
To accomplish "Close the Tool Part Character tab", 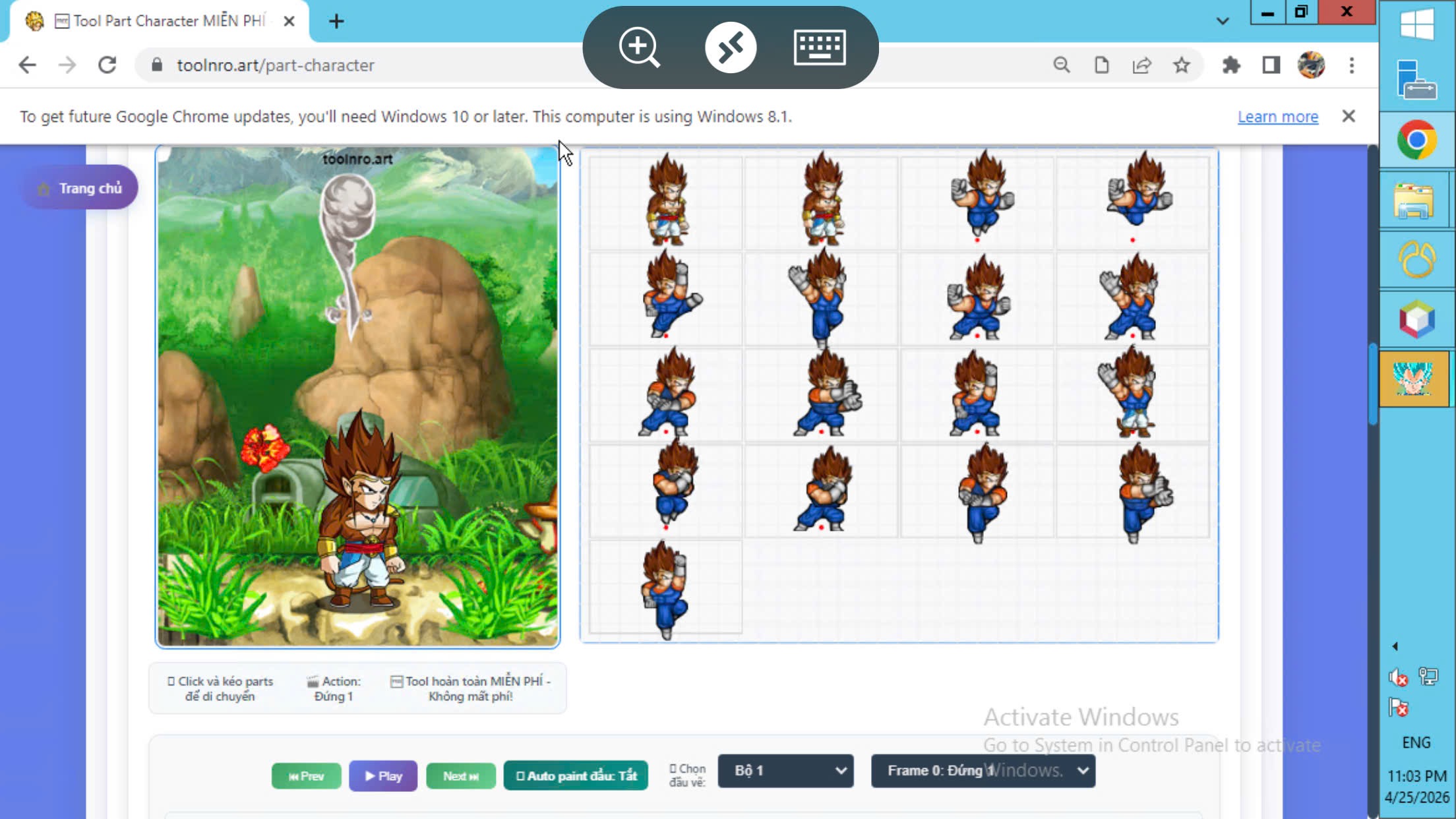I will tap(289, 21).
